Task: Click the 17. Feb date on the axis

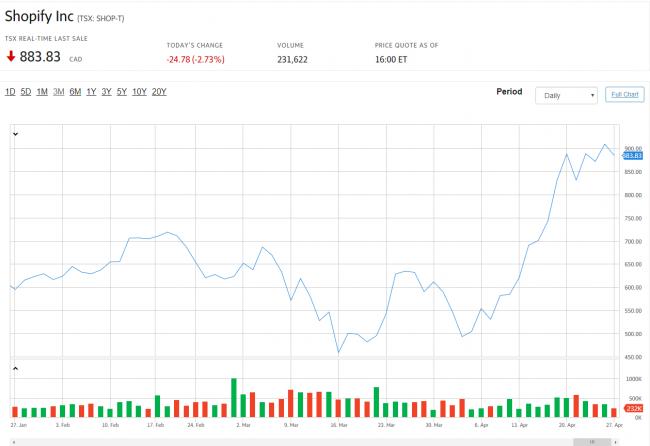Action: 155,425
